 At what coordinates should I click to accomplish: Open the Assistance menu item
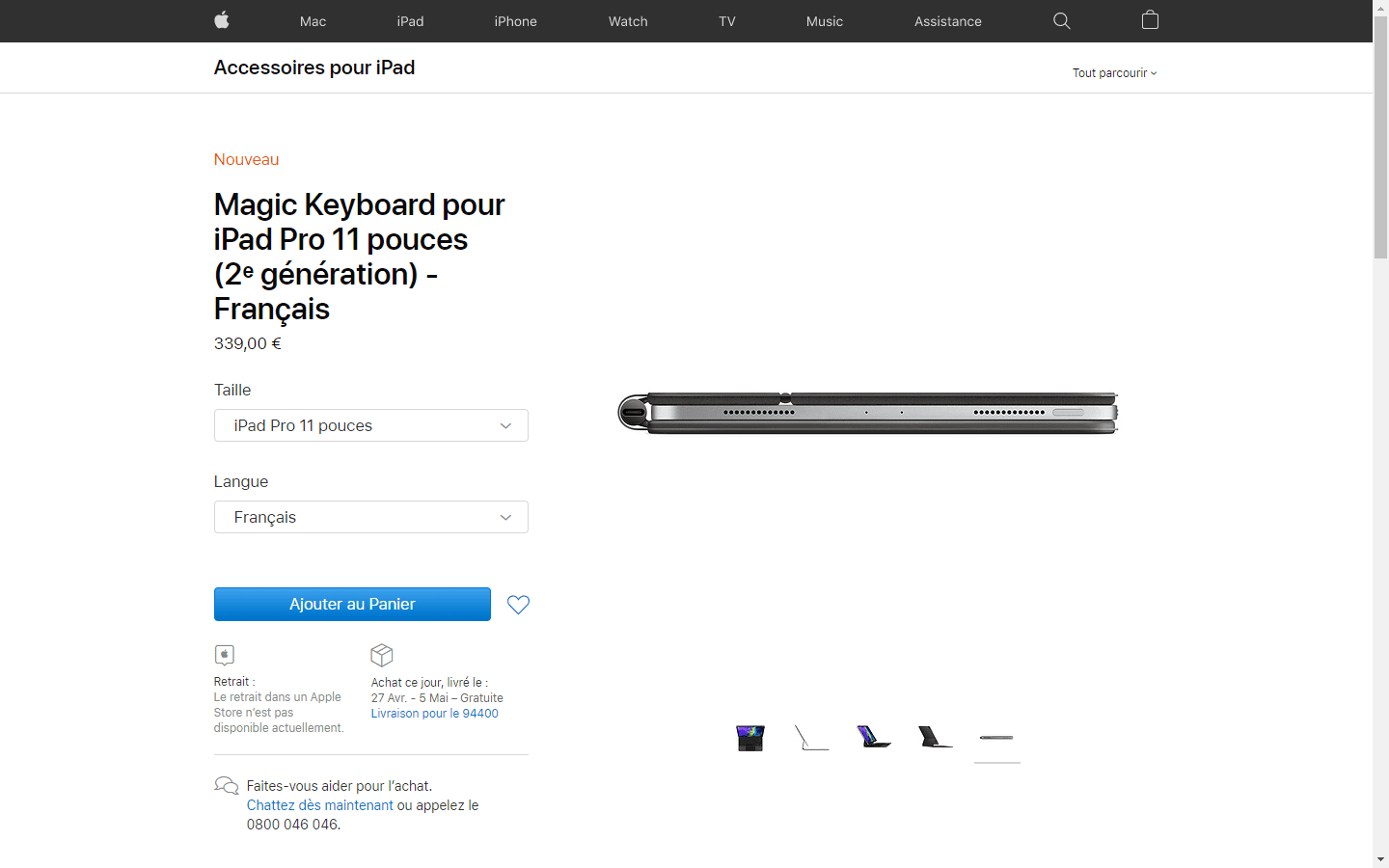click(x=947, y=21)
